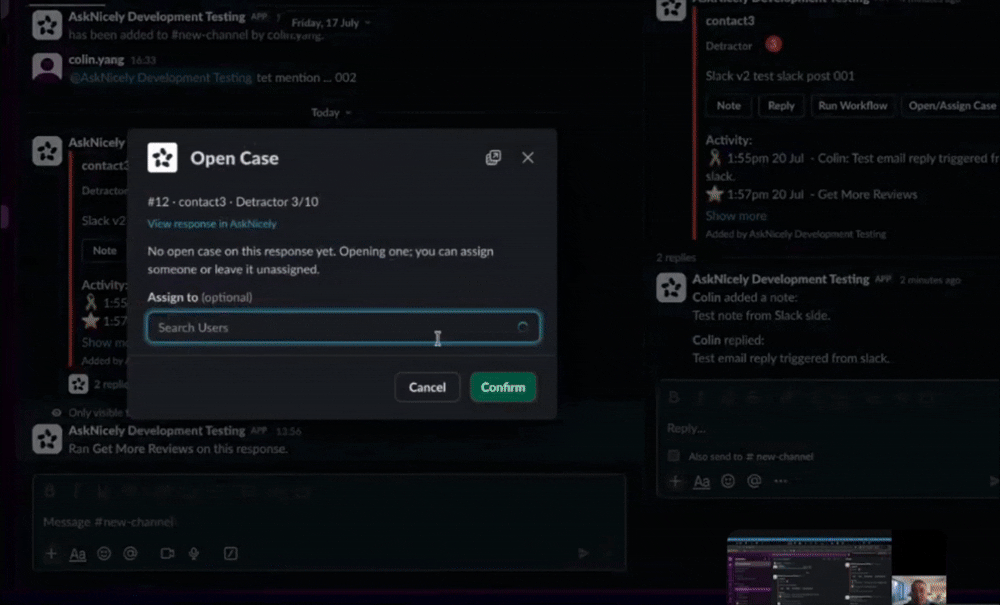Open the 2 replies thread in channel
Screen dimensions: 1000x605
pyautogui.click(x=110, y=384)
